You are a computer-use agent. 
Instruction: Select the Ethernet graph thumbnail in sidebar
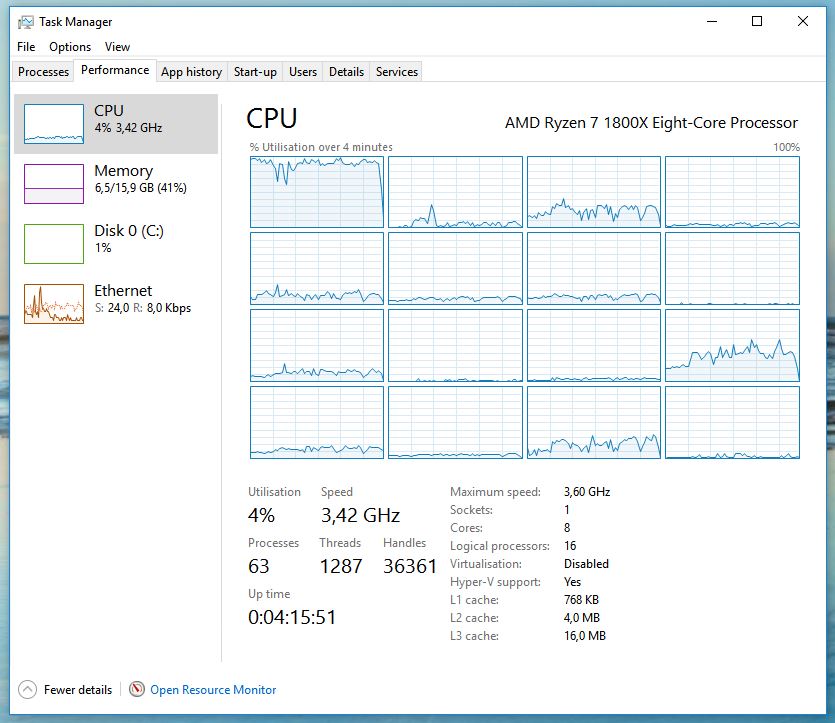(x=53, y=303)
